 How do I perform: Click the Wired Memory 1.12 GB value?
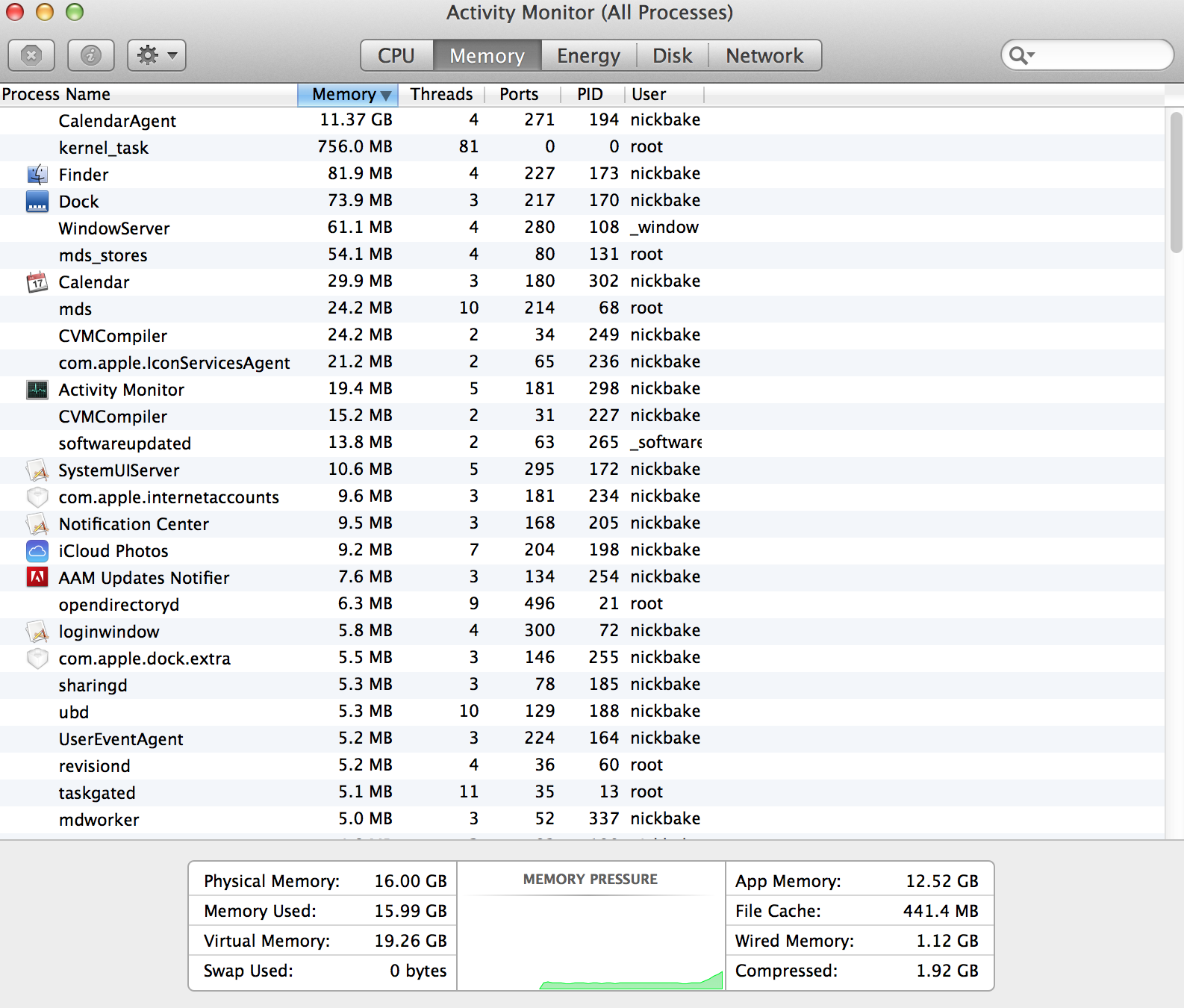point(947,941)
